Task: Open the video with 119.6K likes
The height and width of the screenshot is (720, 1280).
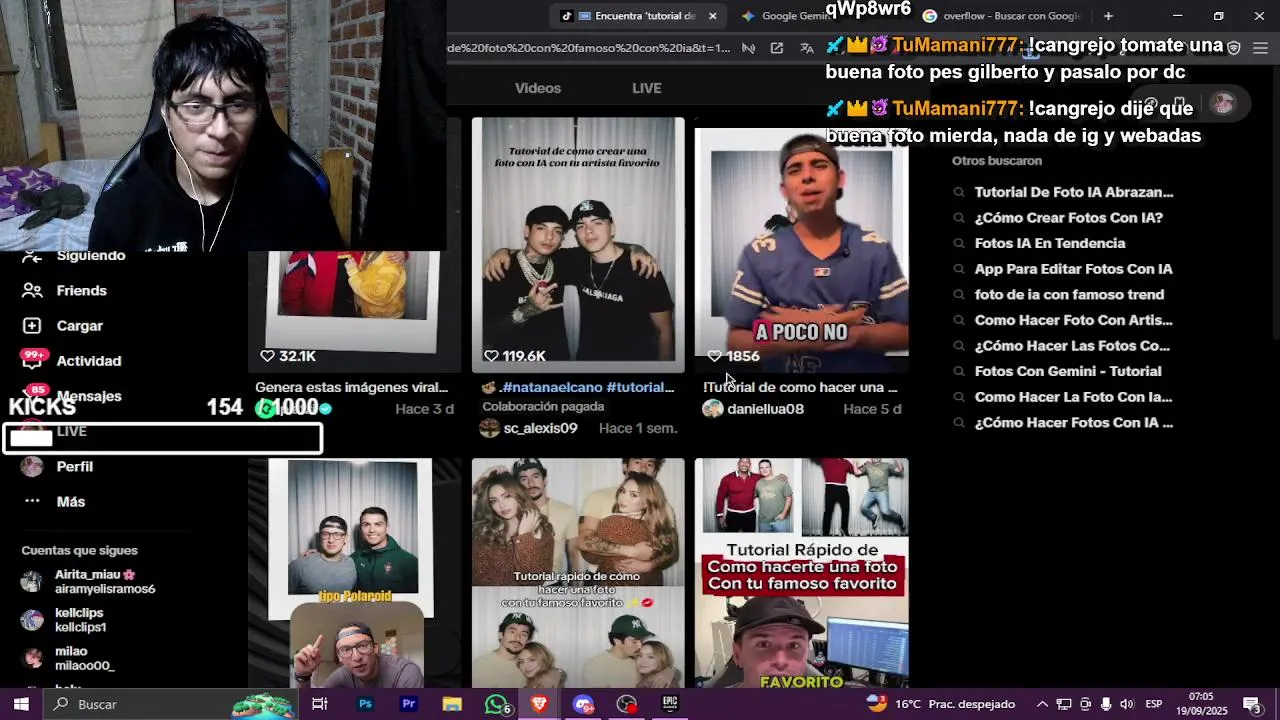Action: [x=578, y=244]
